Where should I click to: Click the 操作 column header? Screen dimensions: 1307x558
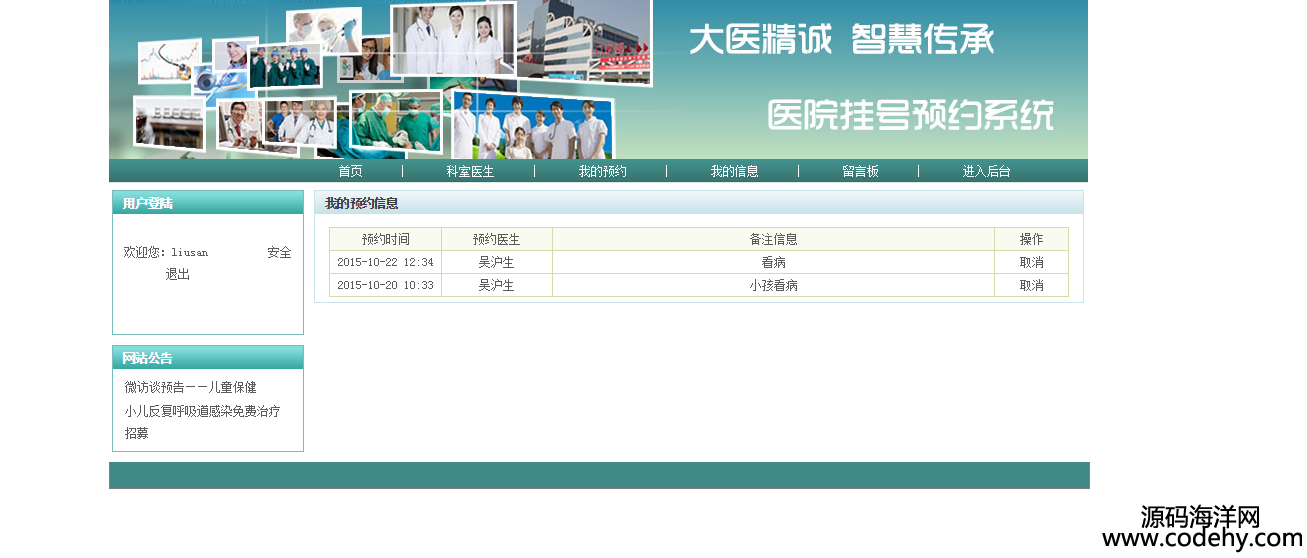[1031, 239]
